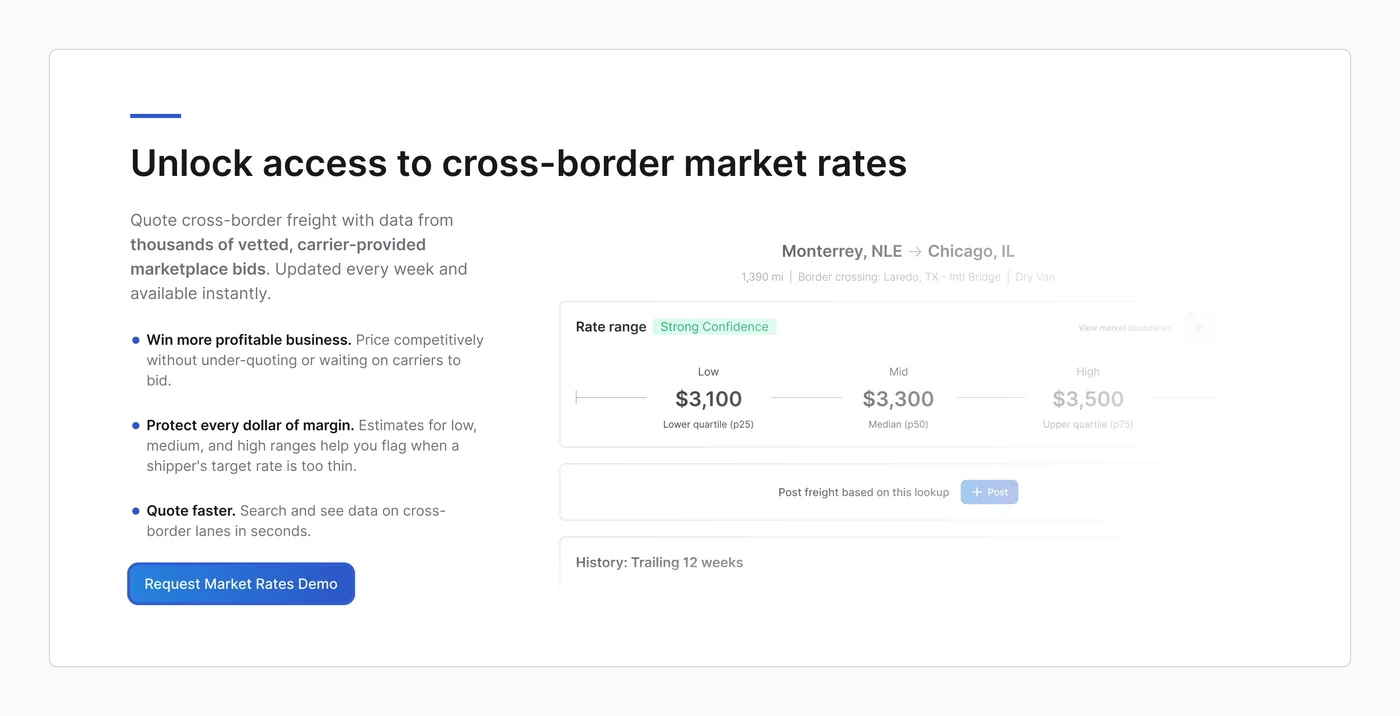Click the thousands of vetted, carrier-provided text
The image size is (1400, 716).
(278, 244)
